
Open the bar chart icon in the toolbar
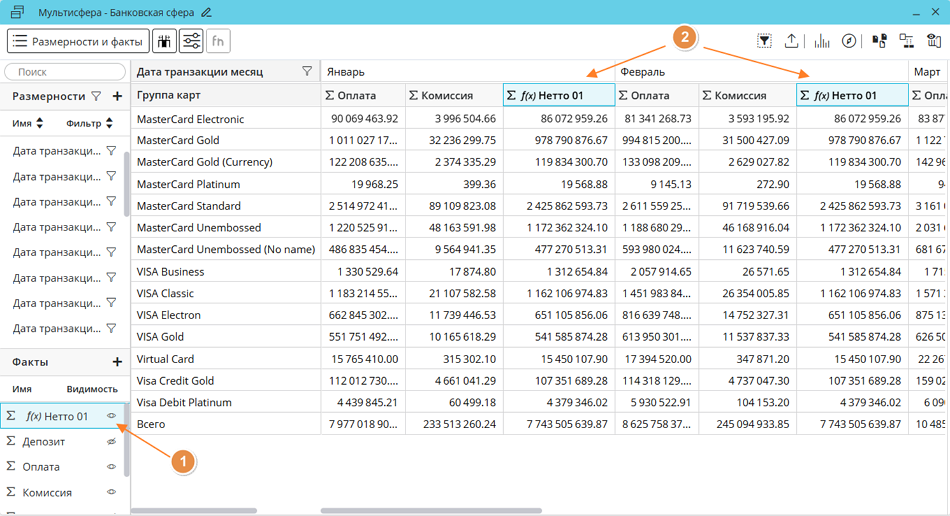[822, 41]
